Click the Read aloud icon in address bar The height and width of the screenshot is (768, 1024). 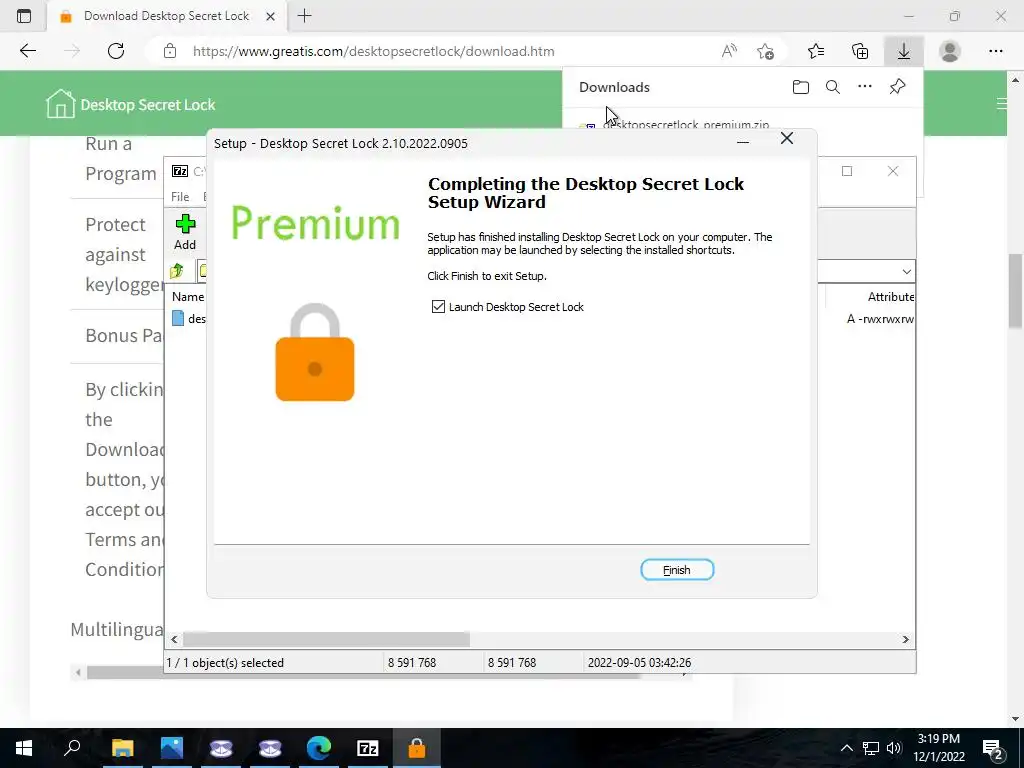[729, 51]
